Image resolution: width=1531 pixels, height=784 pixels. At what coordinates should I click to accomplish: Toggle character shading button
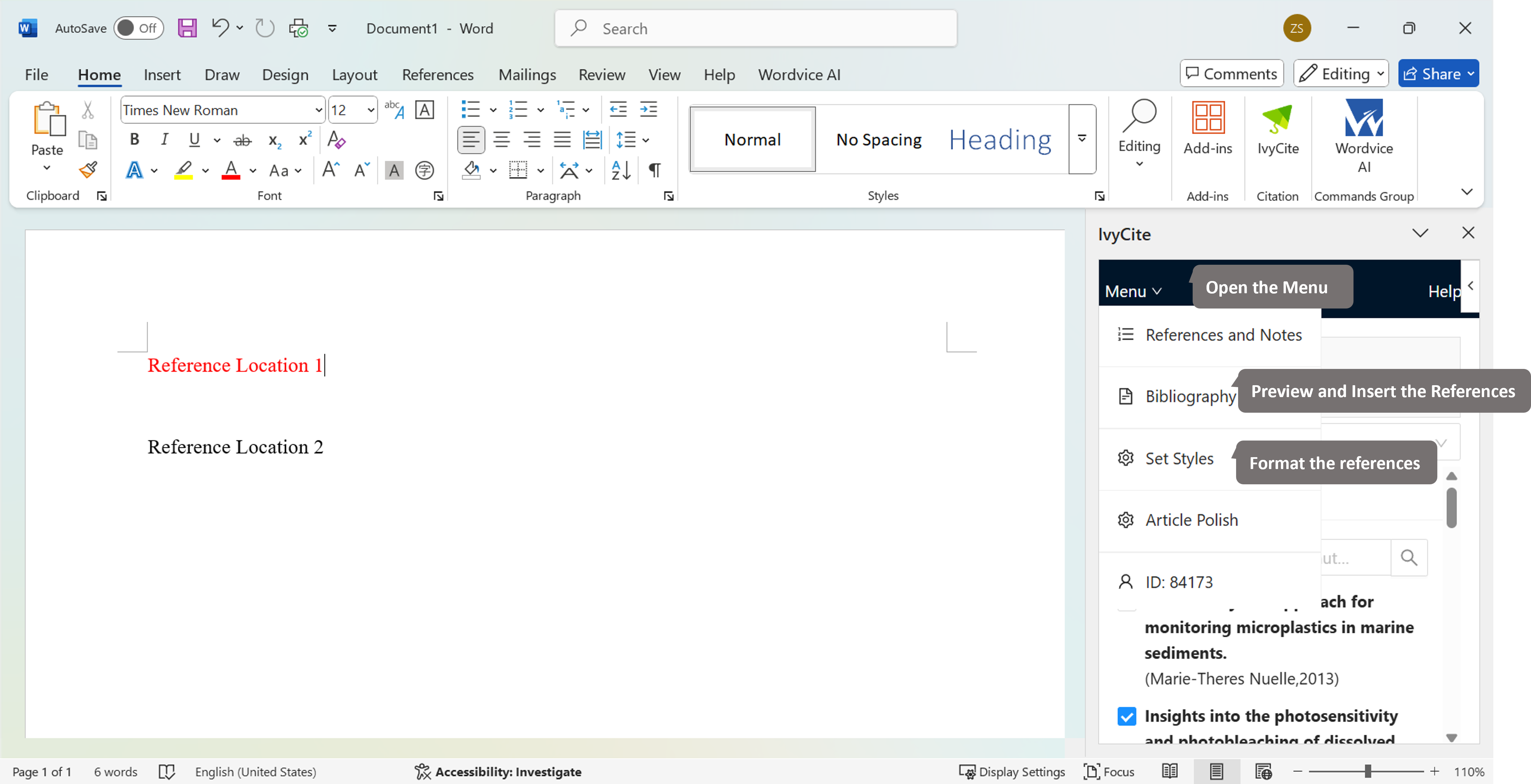[x=393, y=171]
